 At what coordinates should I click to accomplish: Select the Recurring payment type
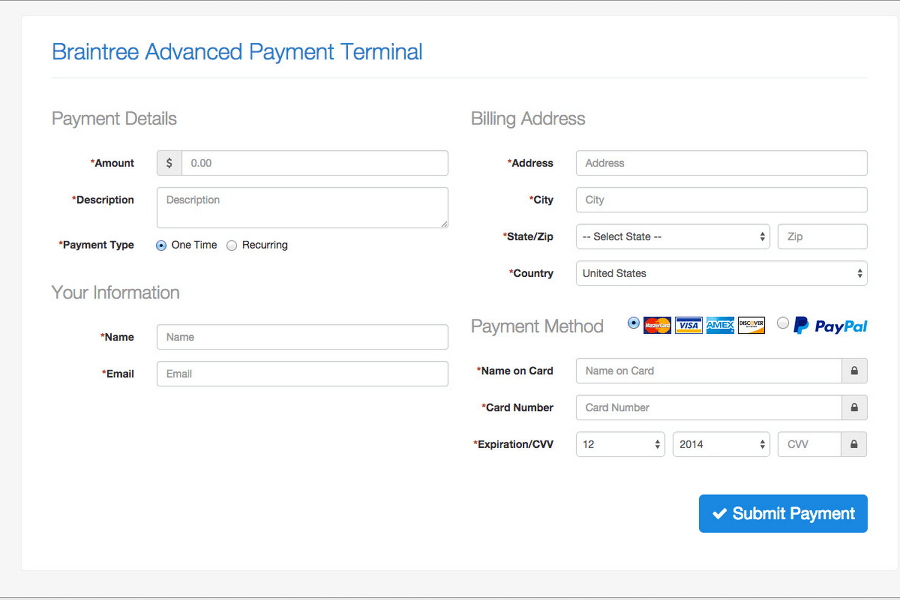click(x=232, y=245)
